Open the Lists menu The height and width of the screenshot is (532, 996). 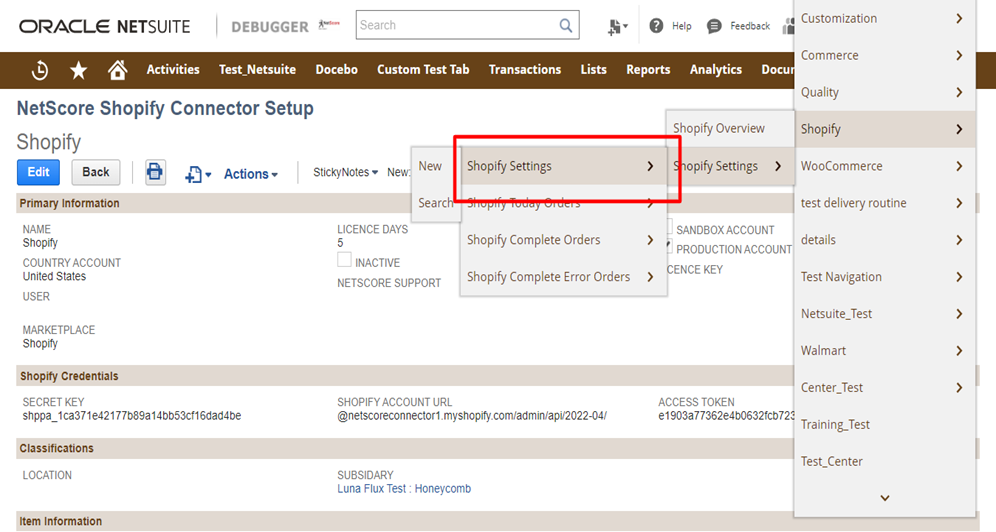pos(593,70)
